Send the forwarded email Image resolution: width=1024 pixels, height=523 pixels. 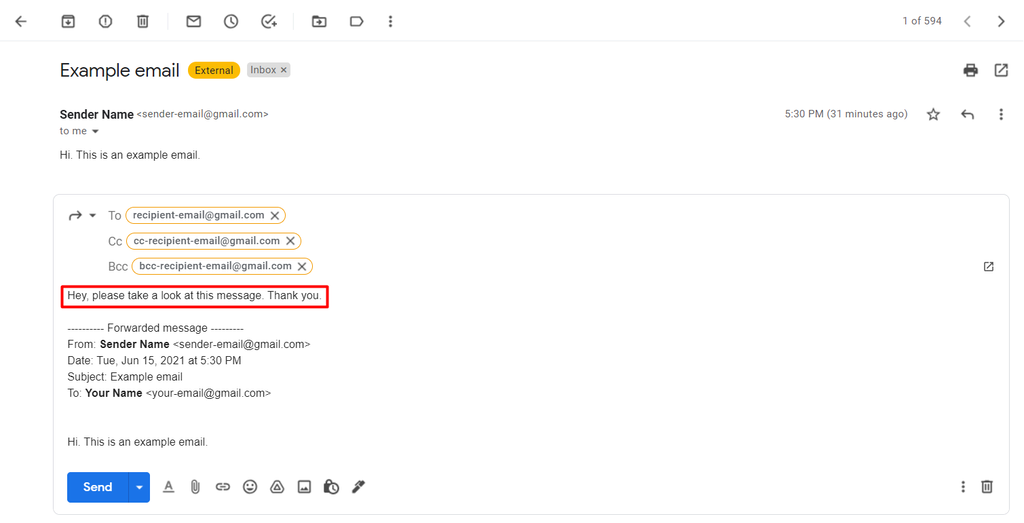point(97,487)
